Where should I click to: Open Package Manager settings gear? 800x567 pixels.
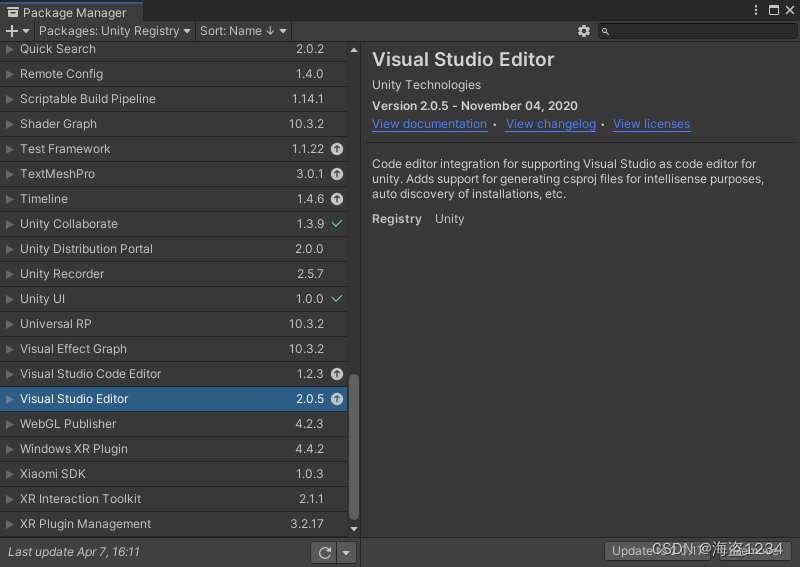584,31
